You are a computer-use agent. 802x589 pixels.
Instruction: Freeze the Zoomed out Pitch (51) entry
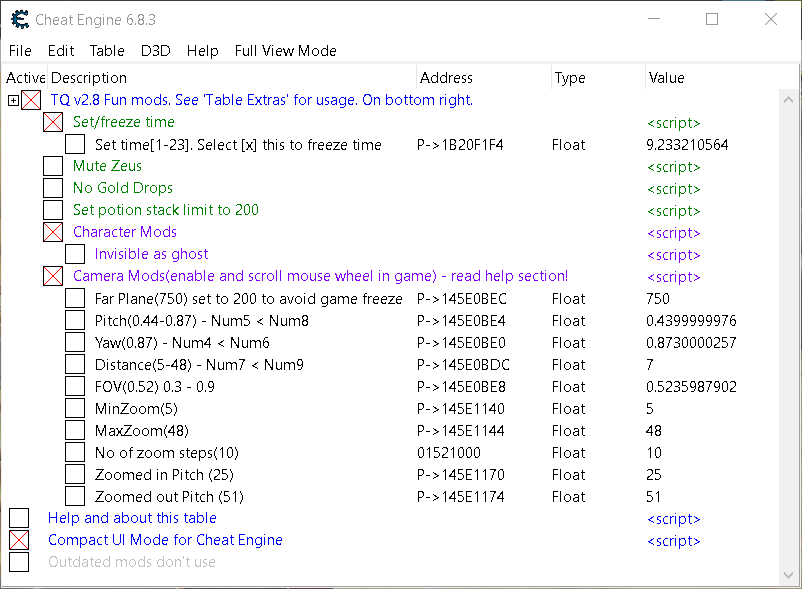(x=75, y=496)
